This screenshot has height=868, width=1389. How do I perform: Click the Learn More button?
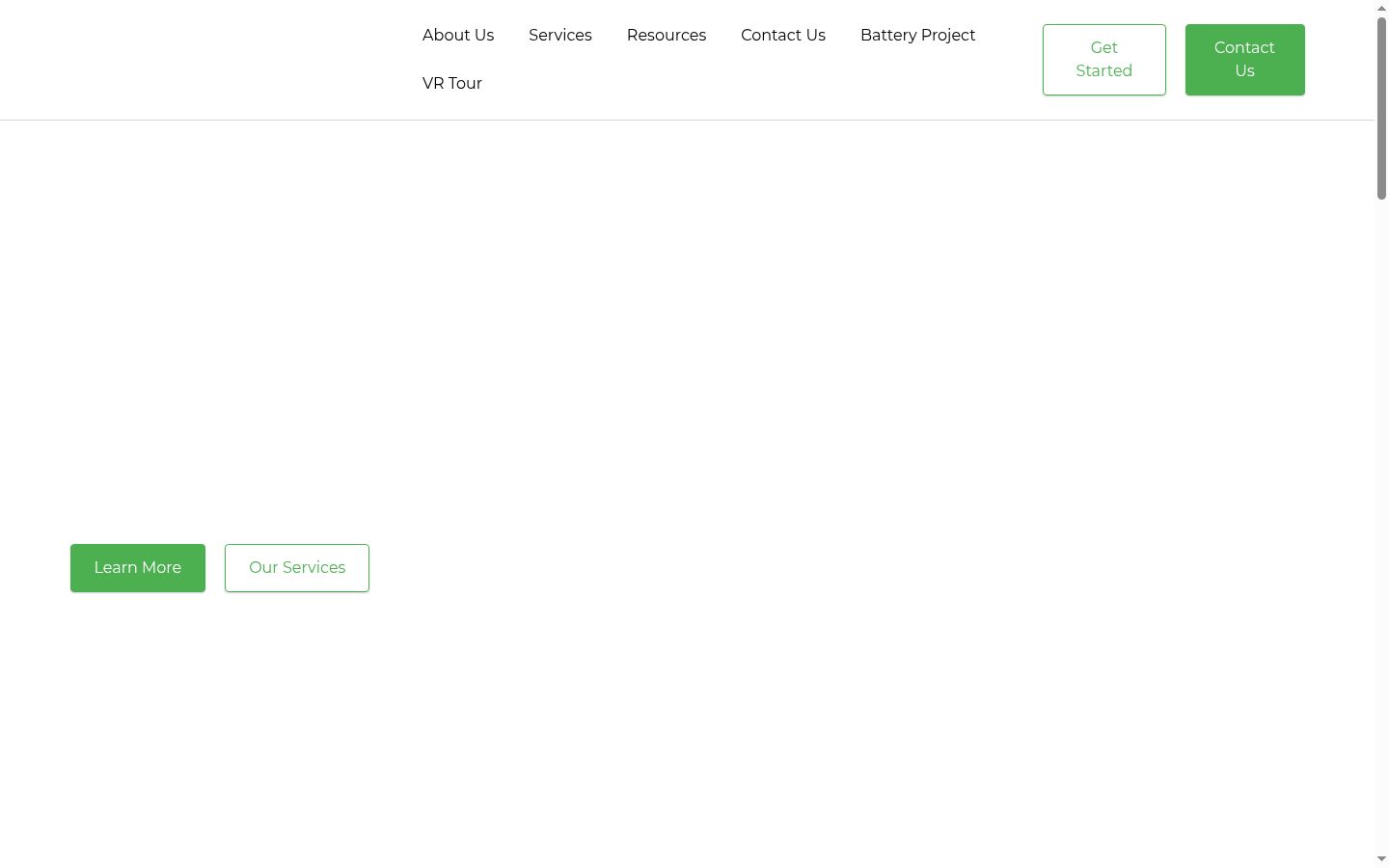pos(138,568)
